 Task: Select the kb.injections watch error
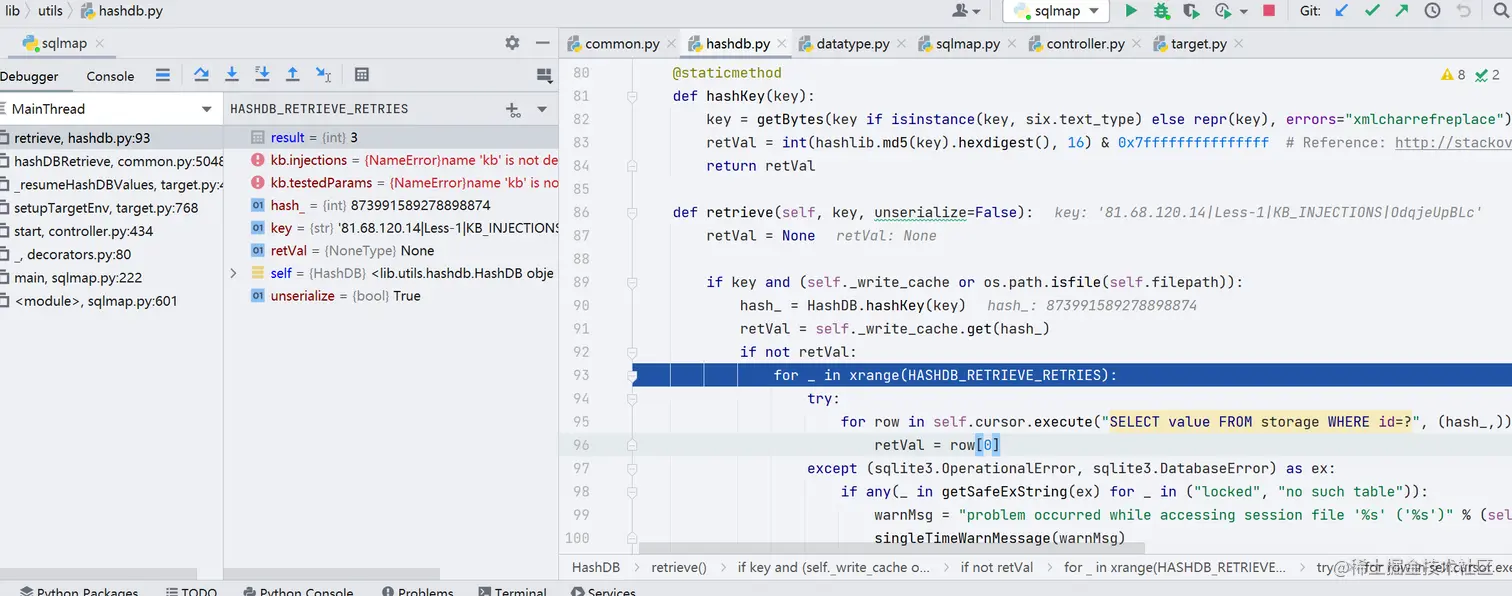391,160
